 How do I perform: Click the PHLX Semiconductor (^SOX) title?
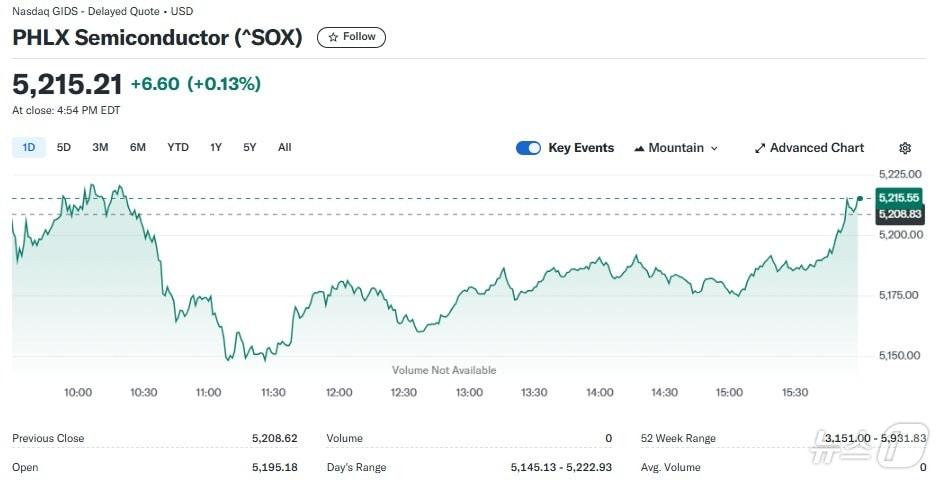pos(157,37)
